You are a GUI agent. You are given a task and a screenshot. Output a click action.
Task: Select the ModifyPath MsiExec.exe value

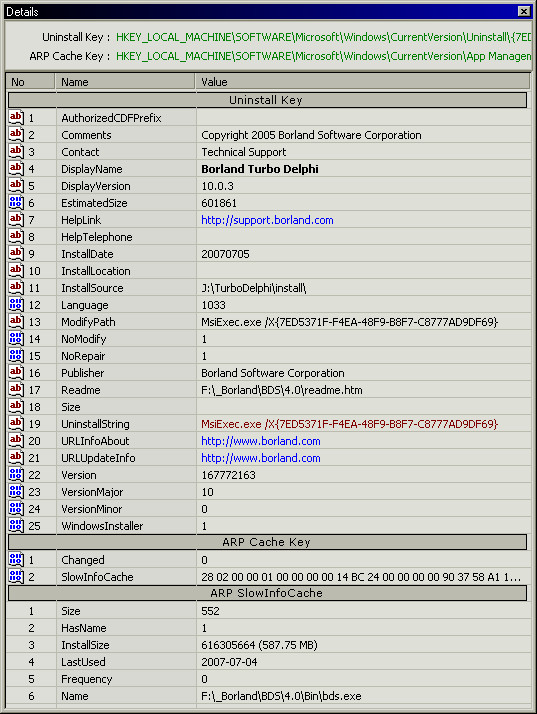[349, 322]
